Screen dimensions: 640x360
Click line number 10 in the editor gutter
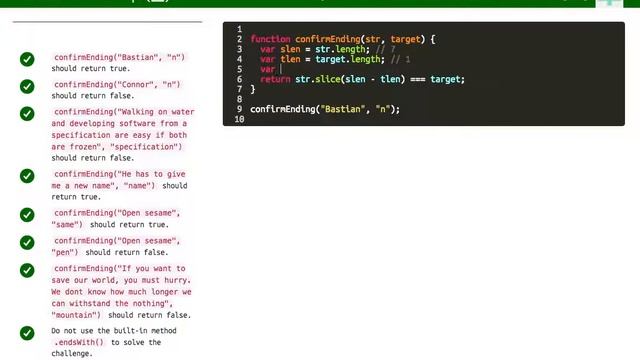(x=239, y=119)
